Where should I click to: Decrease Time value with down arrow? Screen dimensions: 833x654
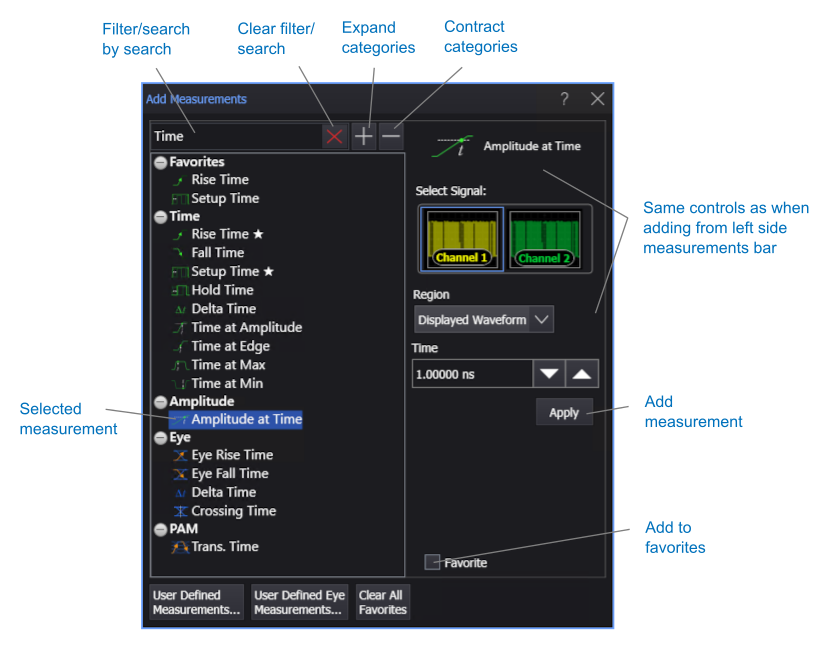point(549,374)
